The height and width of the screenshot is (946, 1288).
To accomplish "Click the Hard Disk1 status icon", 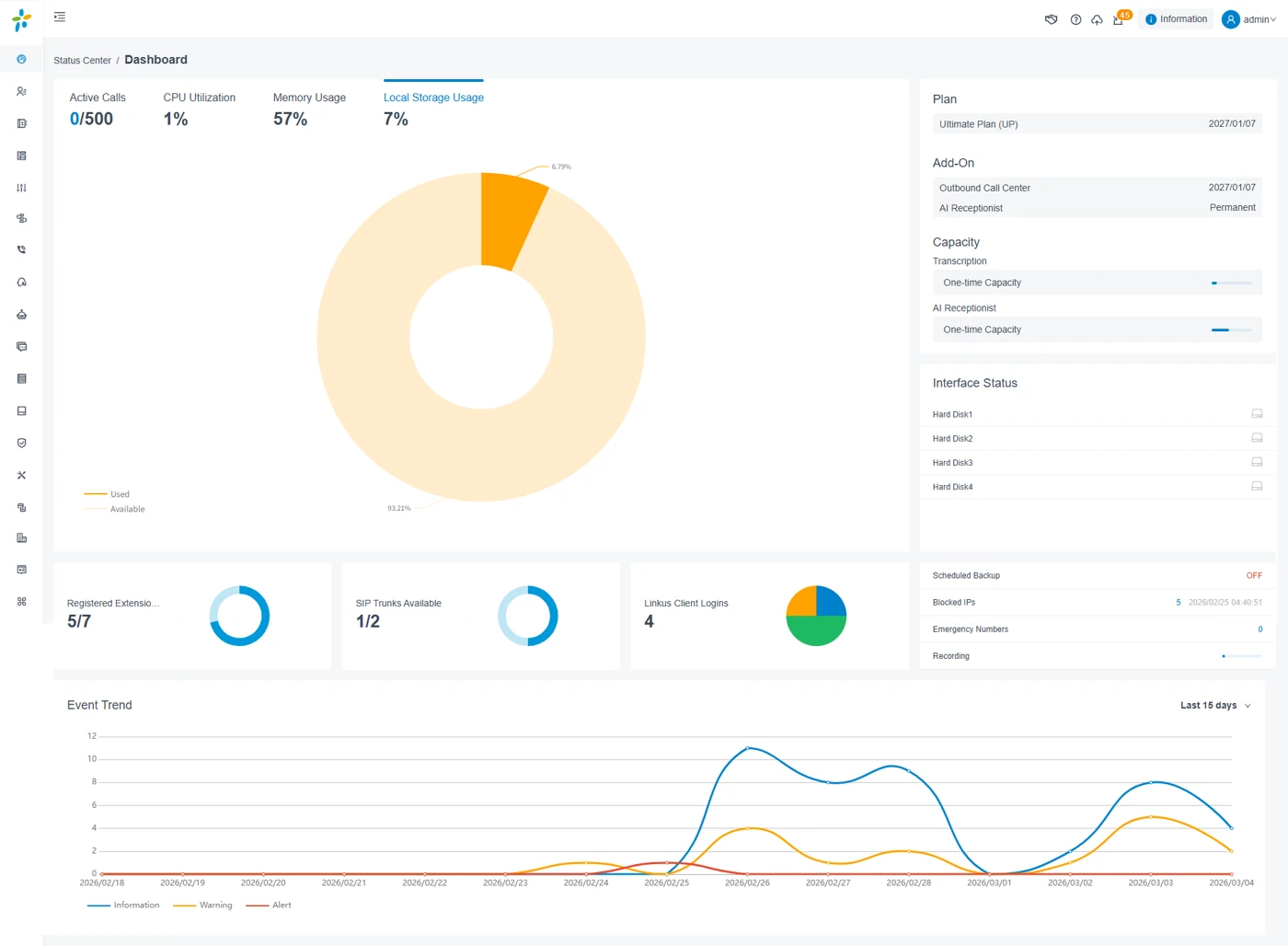I will tap(1257, 414).
